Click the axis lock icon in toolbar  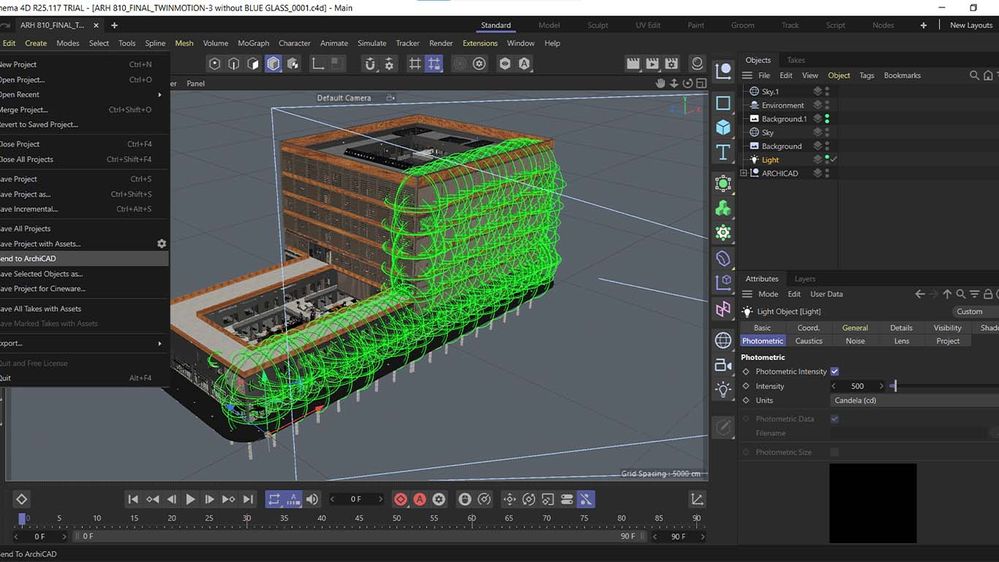(318, 64)
